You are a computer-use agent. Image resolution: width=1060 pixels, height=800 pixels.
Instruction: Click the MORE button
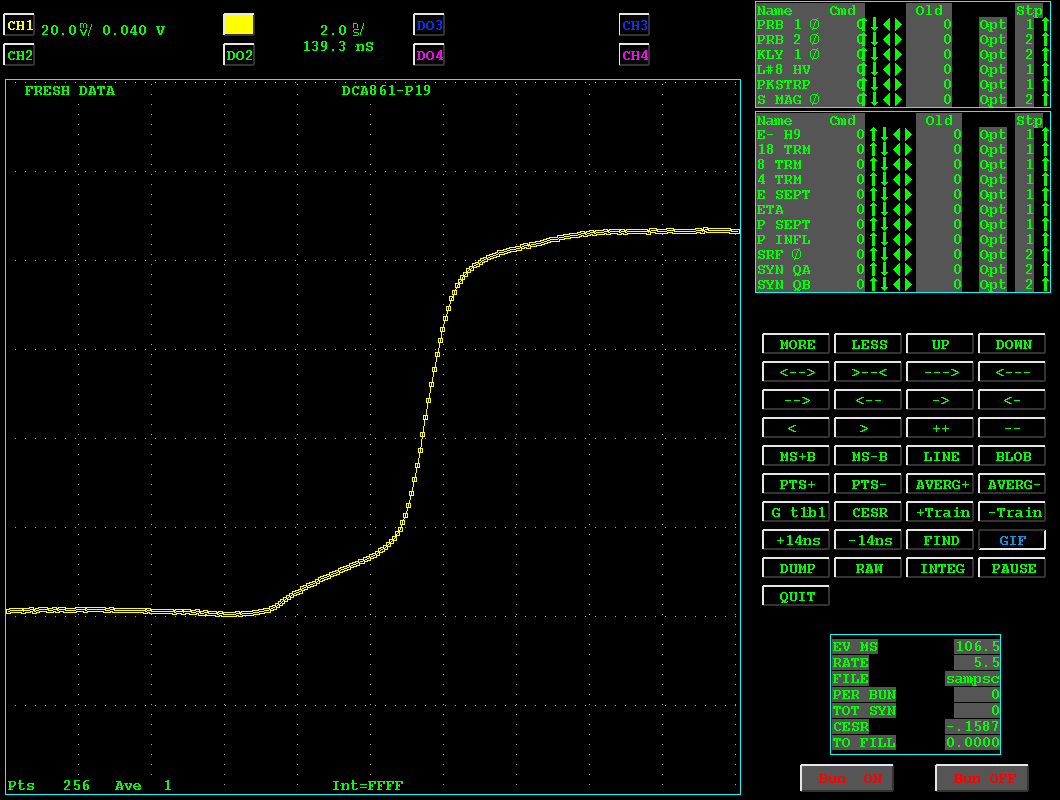click(x=796, y=344)
